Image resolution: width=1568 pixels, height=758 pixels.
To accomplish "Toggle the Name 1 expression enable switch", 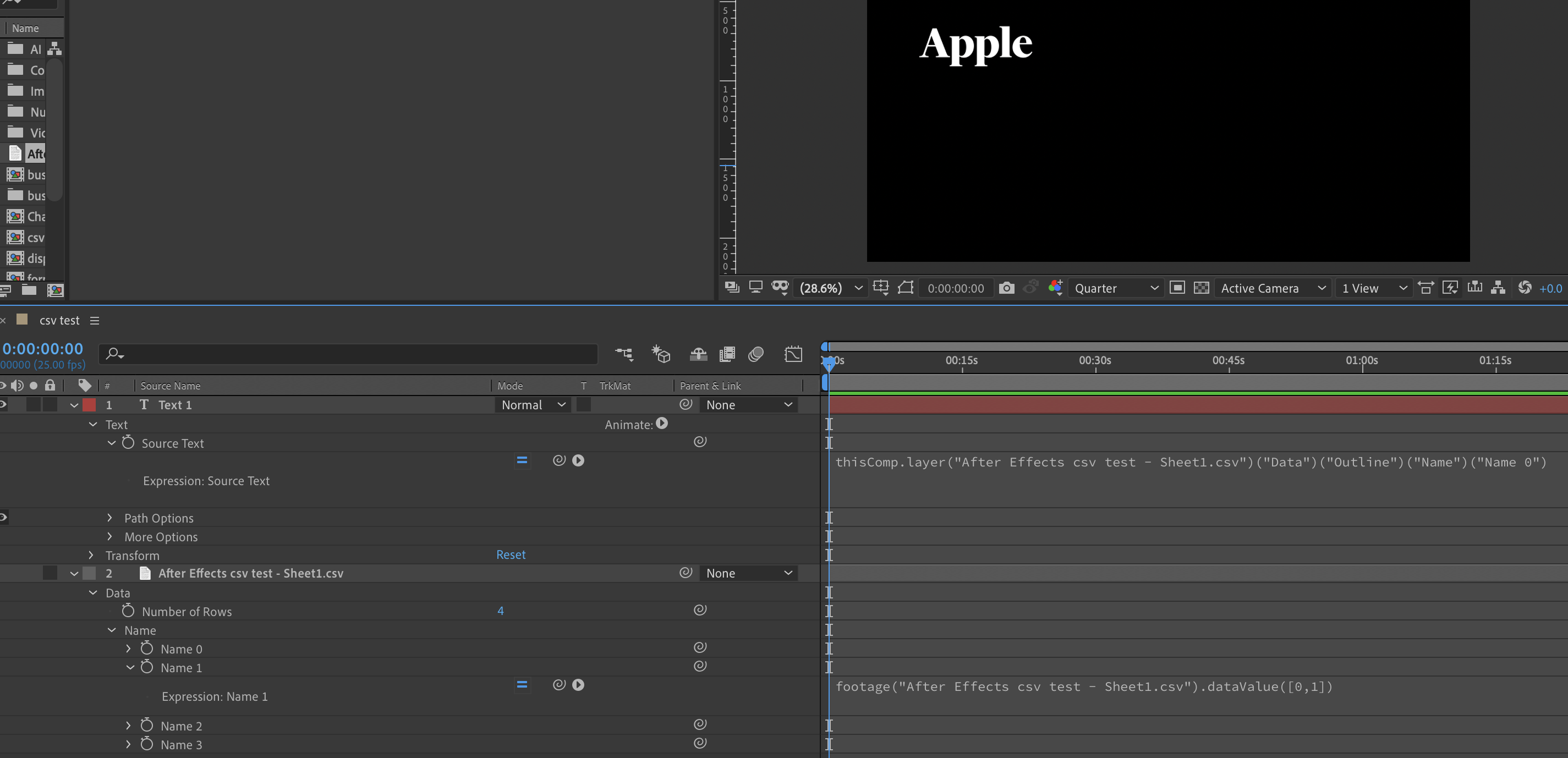I will 522,685.
